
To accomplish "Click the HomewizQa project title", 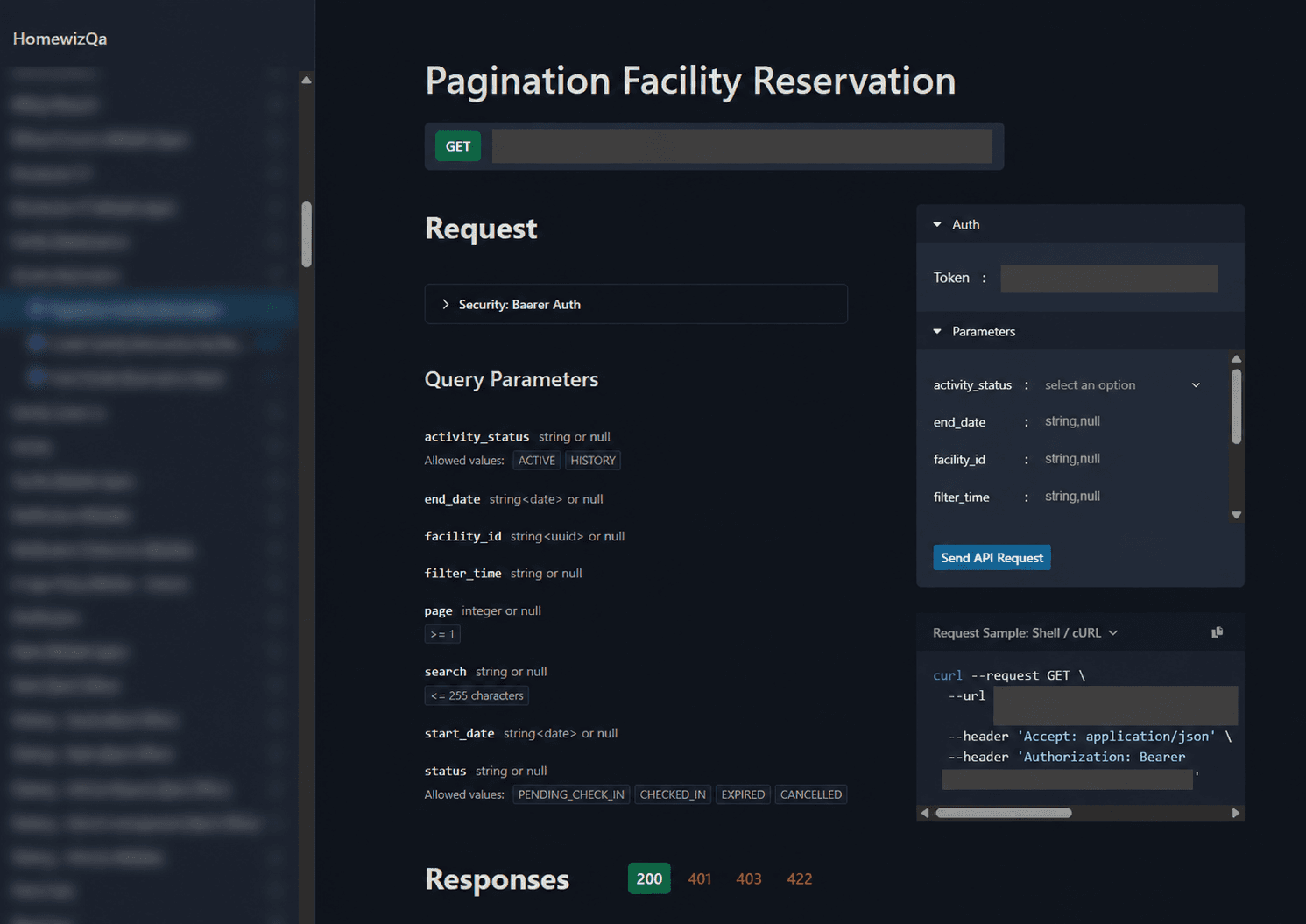I will (60, 39).
